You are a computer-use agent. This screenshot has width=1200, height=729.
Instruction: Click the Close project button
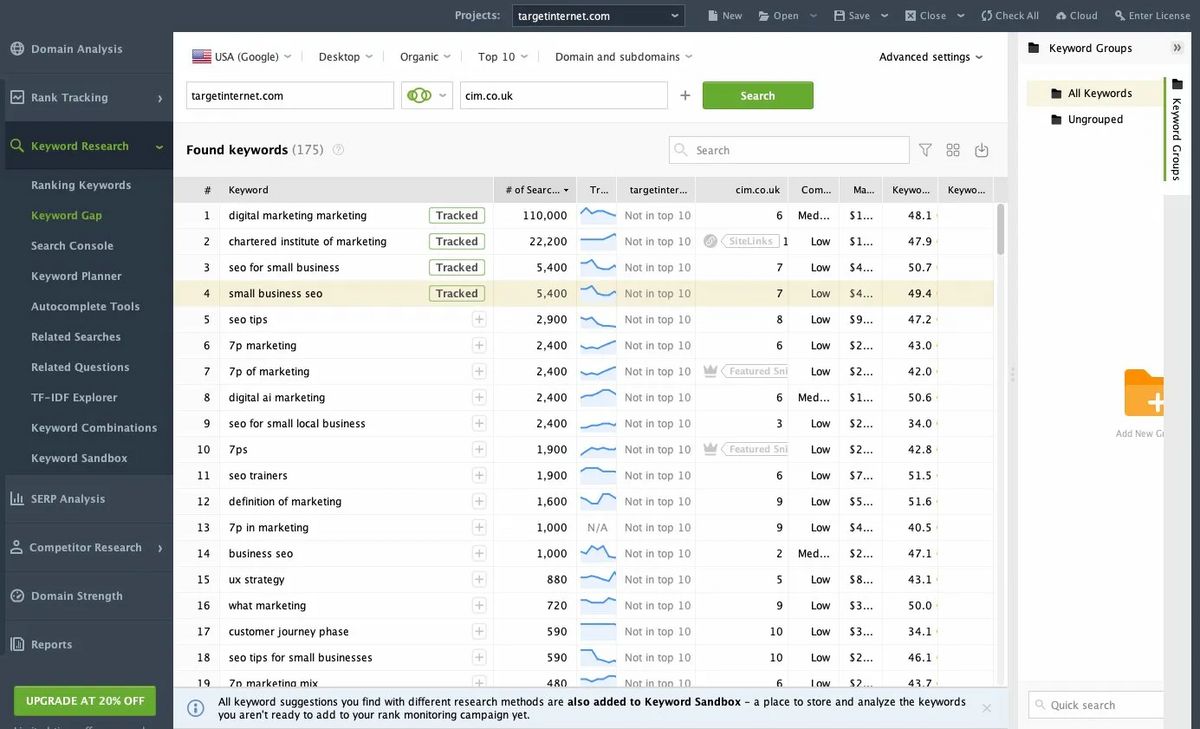click(x=925, y=16)
